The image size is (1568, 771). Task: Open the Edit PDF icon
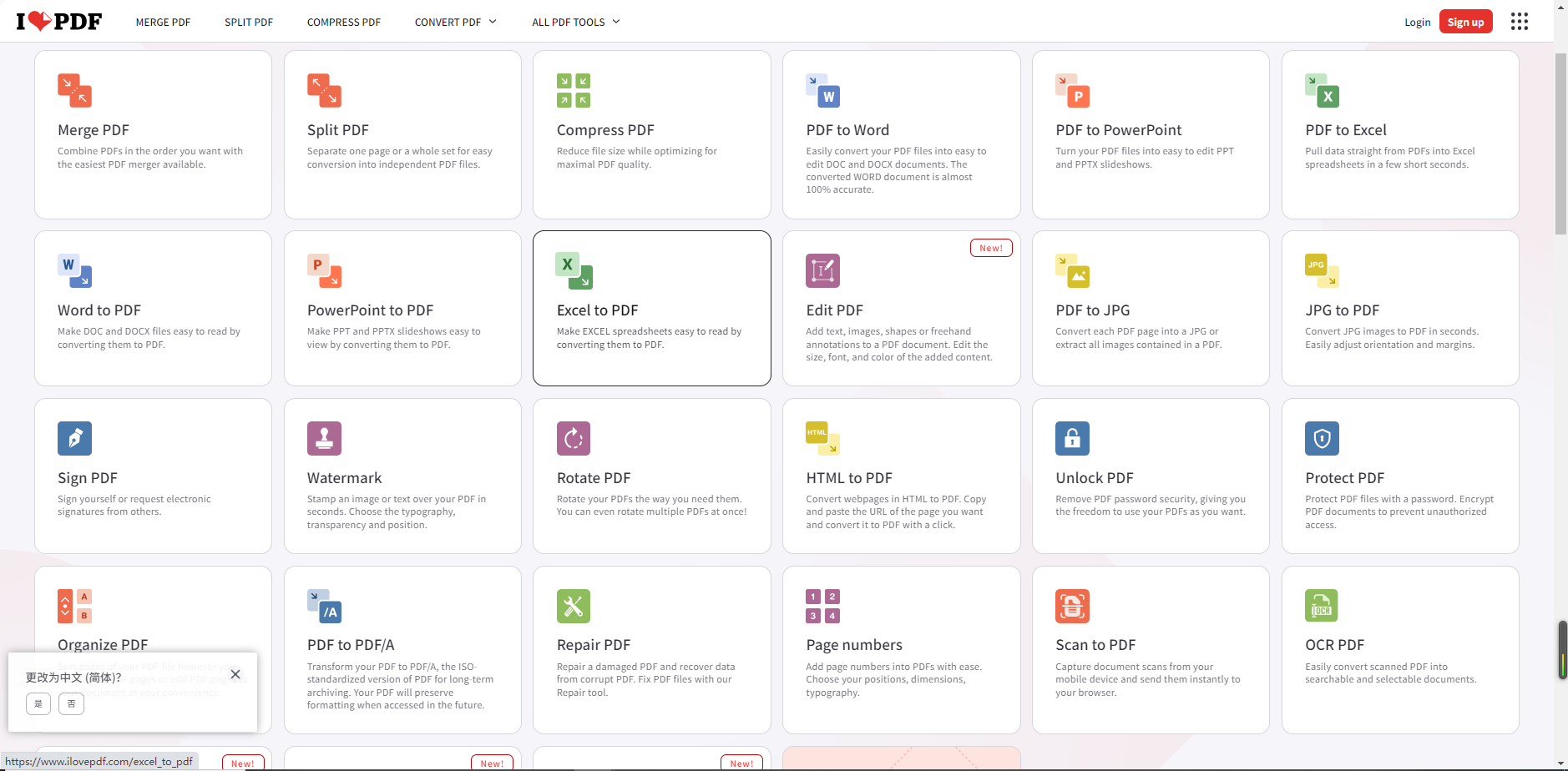tap(822, 270)
